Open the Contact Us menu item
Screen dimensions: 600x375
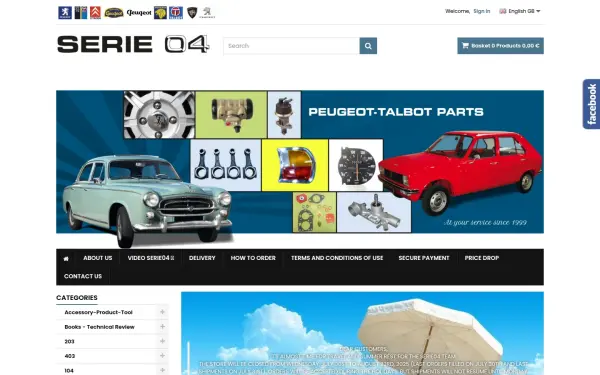(83, 276)
